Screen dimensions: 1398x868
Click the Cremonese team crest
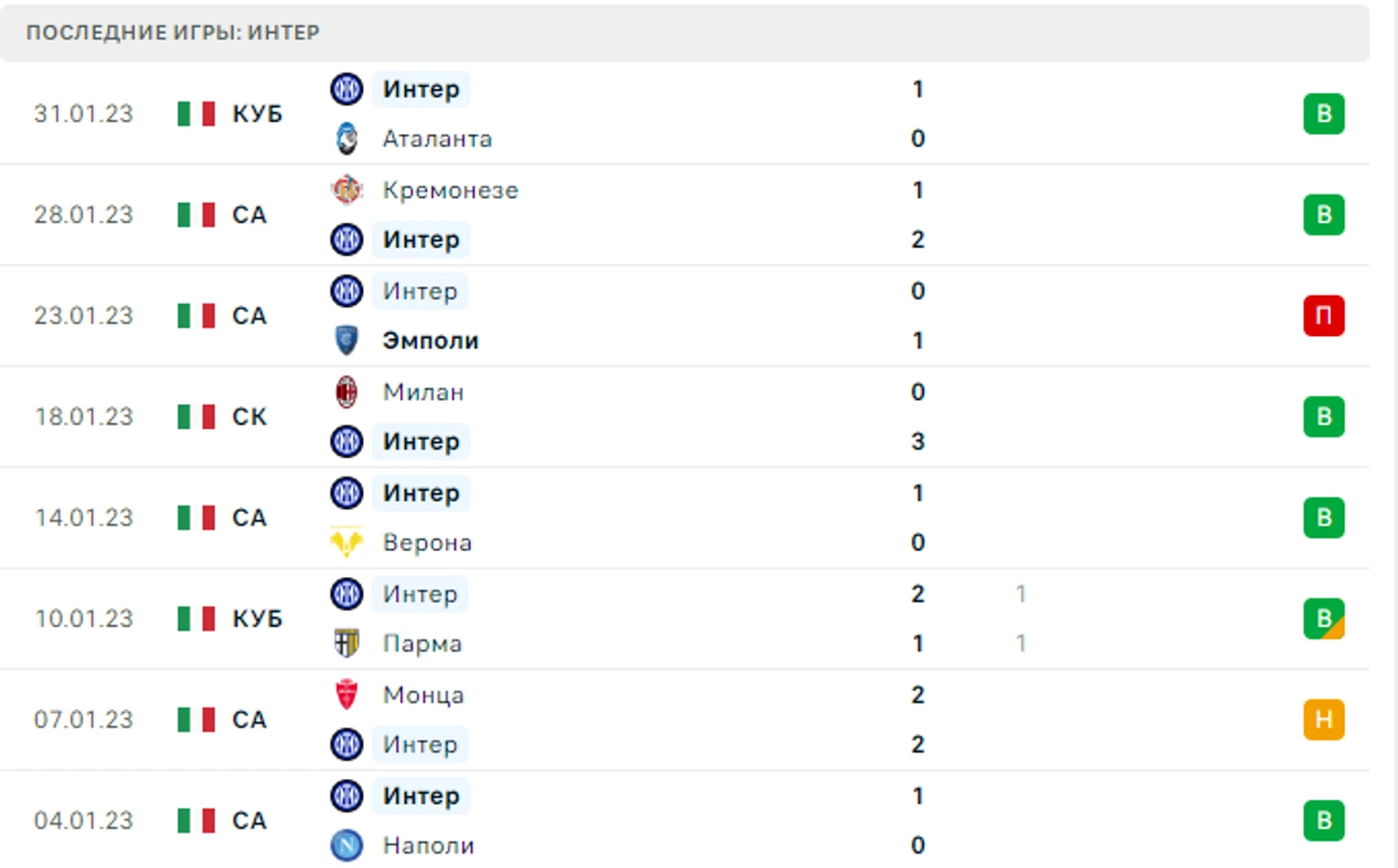click(347, 189)
